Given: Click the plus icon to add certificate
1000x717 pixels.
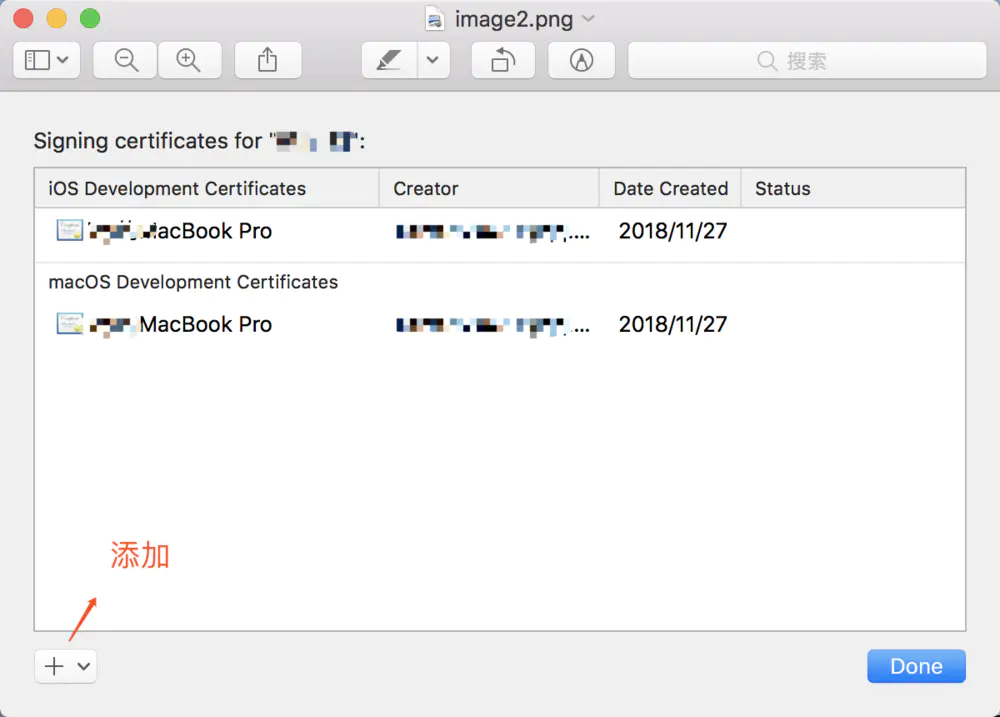Looking at the screenshot, I should point(54,666).
